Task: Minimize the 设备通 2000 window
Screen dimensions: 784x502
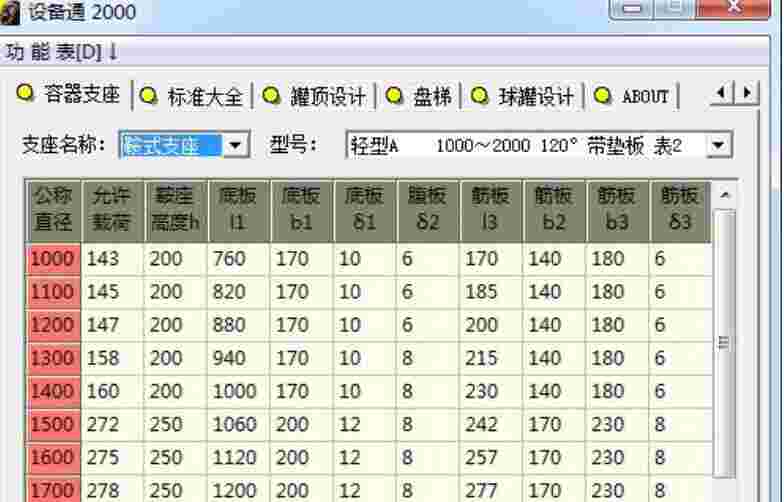Action: pyautogui.click(x=632, y=8)
